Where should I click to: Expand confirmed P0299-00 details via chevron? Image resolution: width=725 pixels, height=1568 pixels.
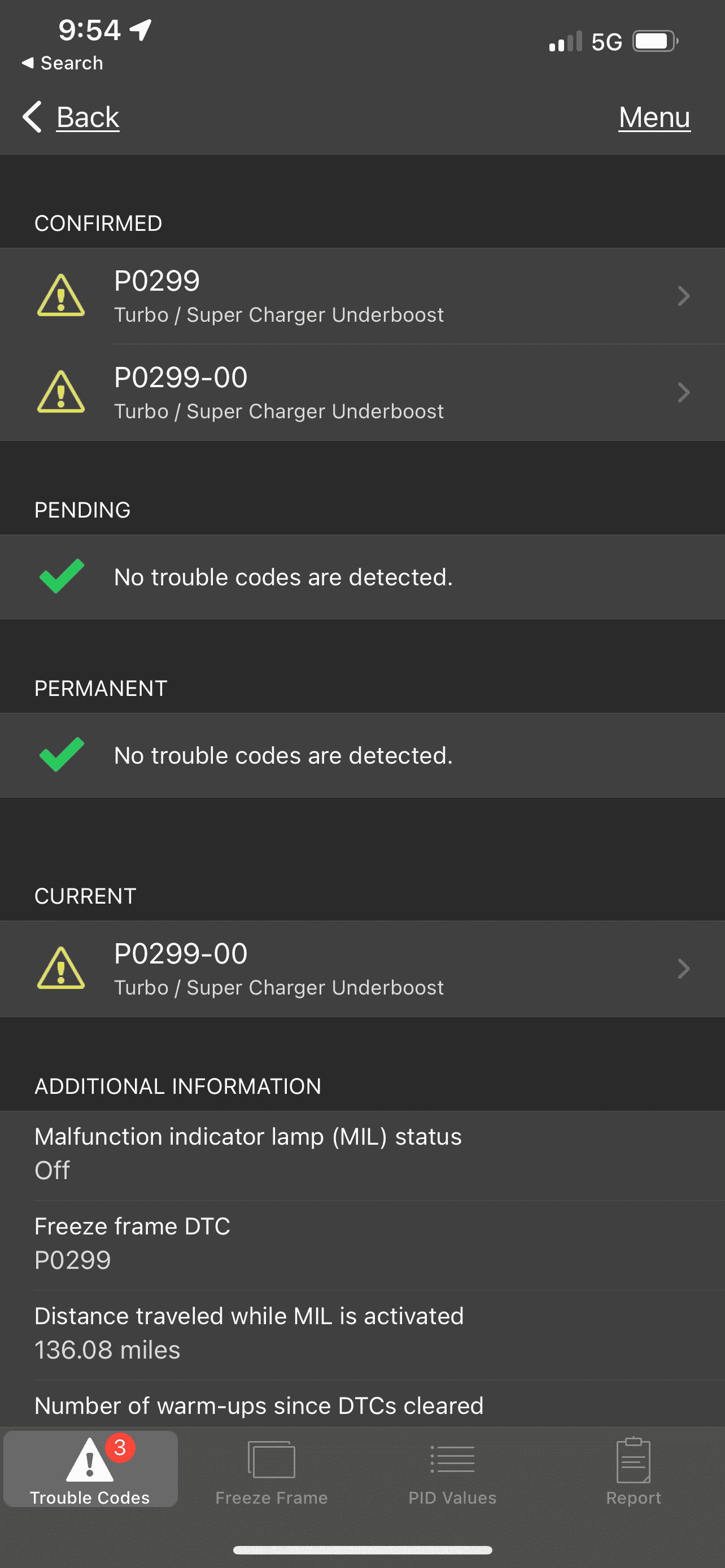point(684,392)
